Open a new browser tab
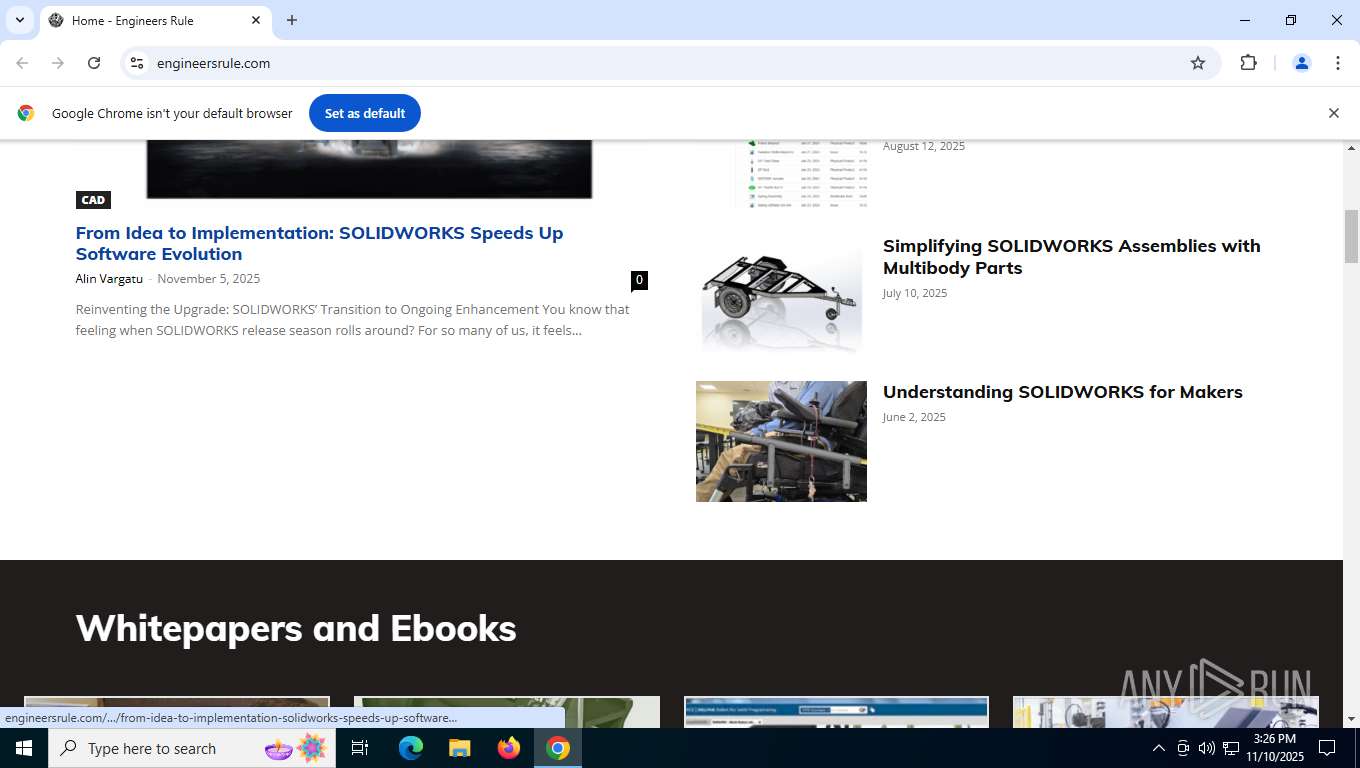 coord(292,20)
